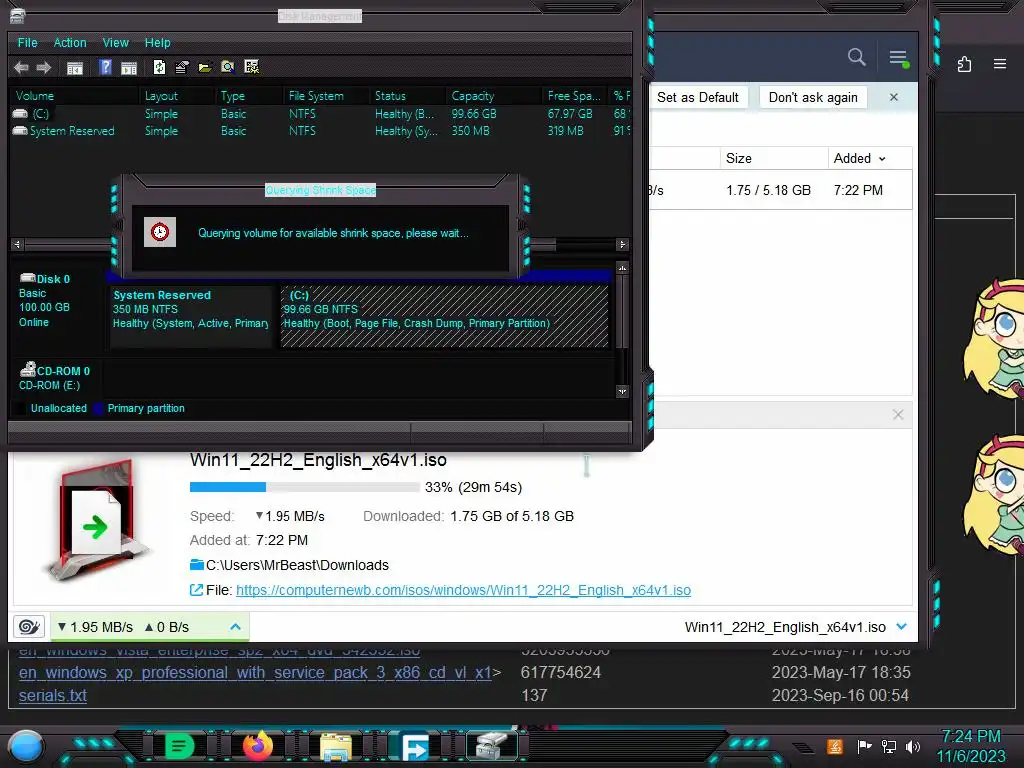1024x768 pixels.
Task: Click Don't ask again button
Action: [813, 97]
